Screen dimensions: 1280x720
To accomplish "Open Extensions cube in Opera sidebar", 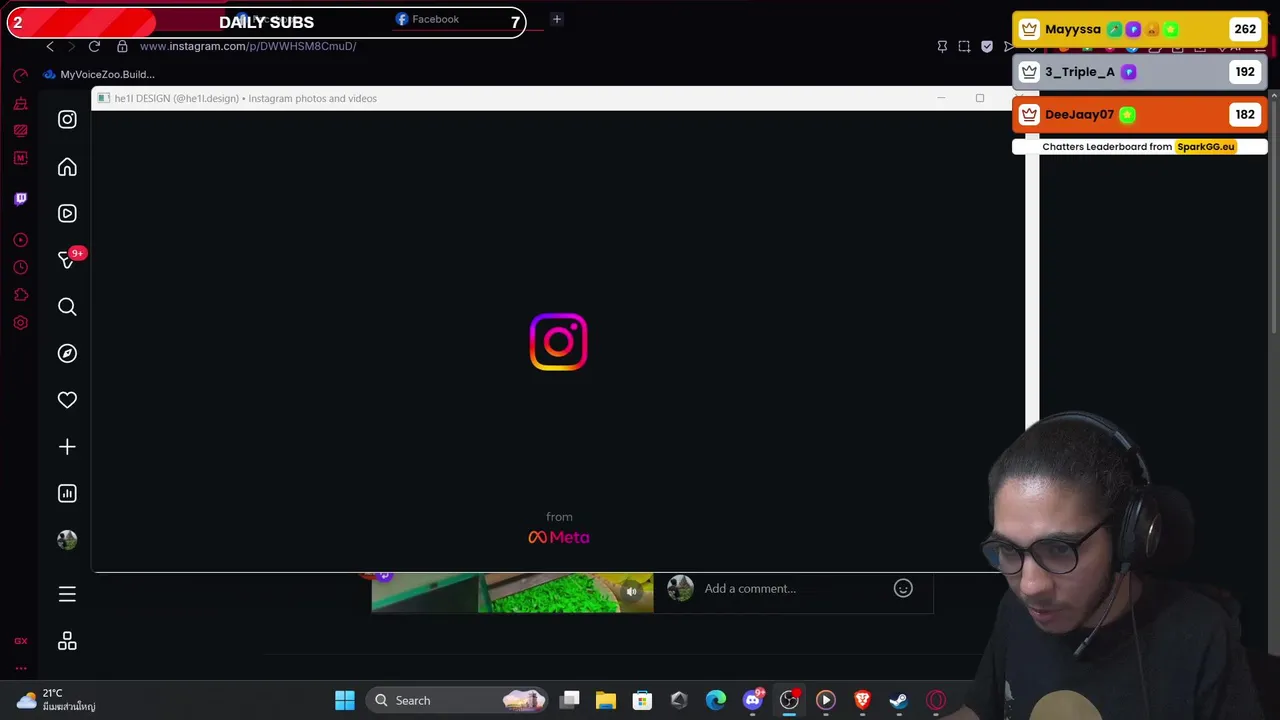I will coord(20,295).
